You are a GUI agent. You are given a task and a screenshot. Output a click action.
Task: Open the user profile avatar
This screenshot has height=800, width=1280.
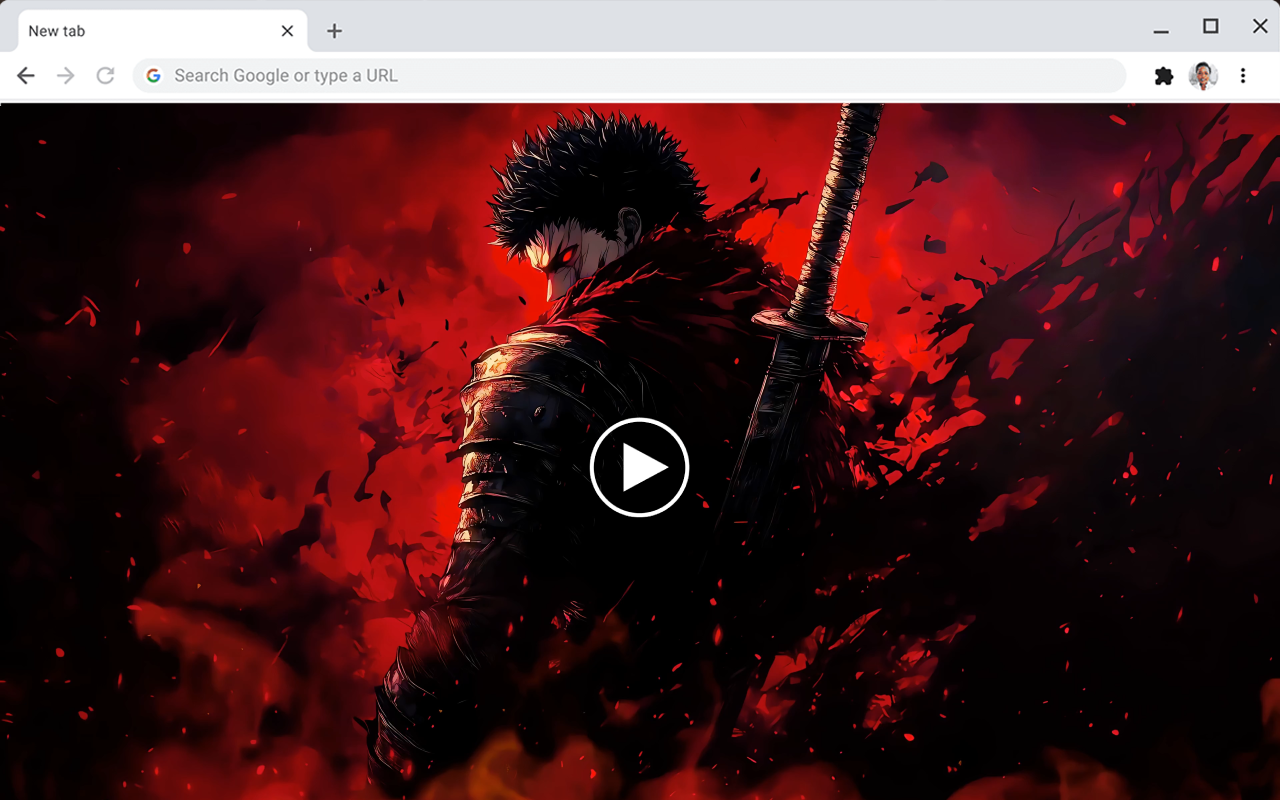[x=1203, y=76]
